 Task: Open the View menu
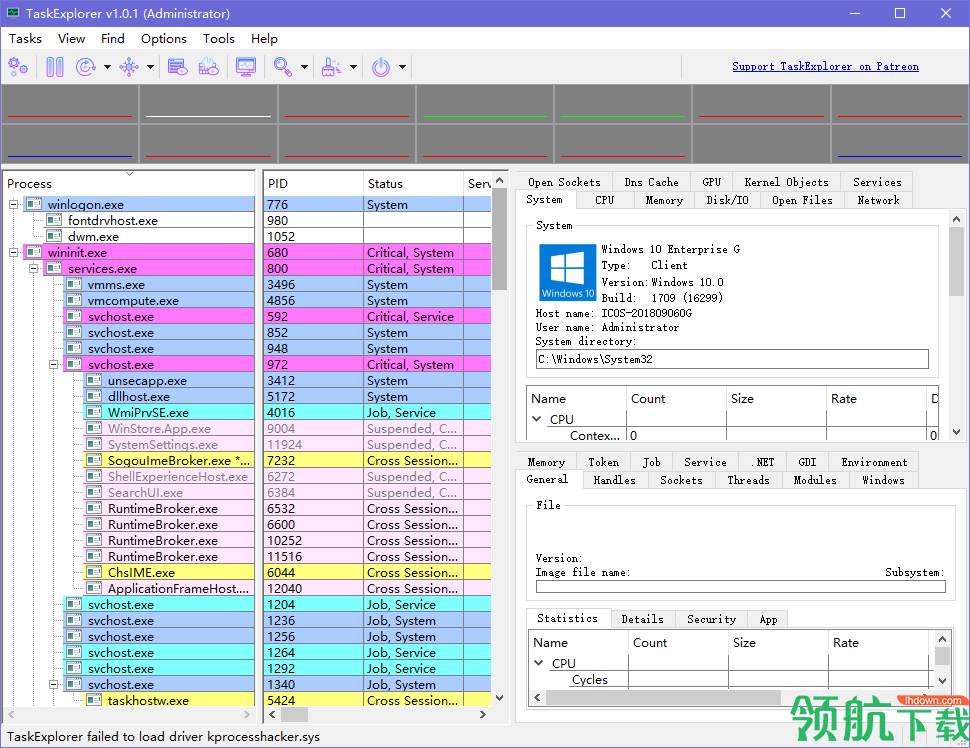coord(71,38)
